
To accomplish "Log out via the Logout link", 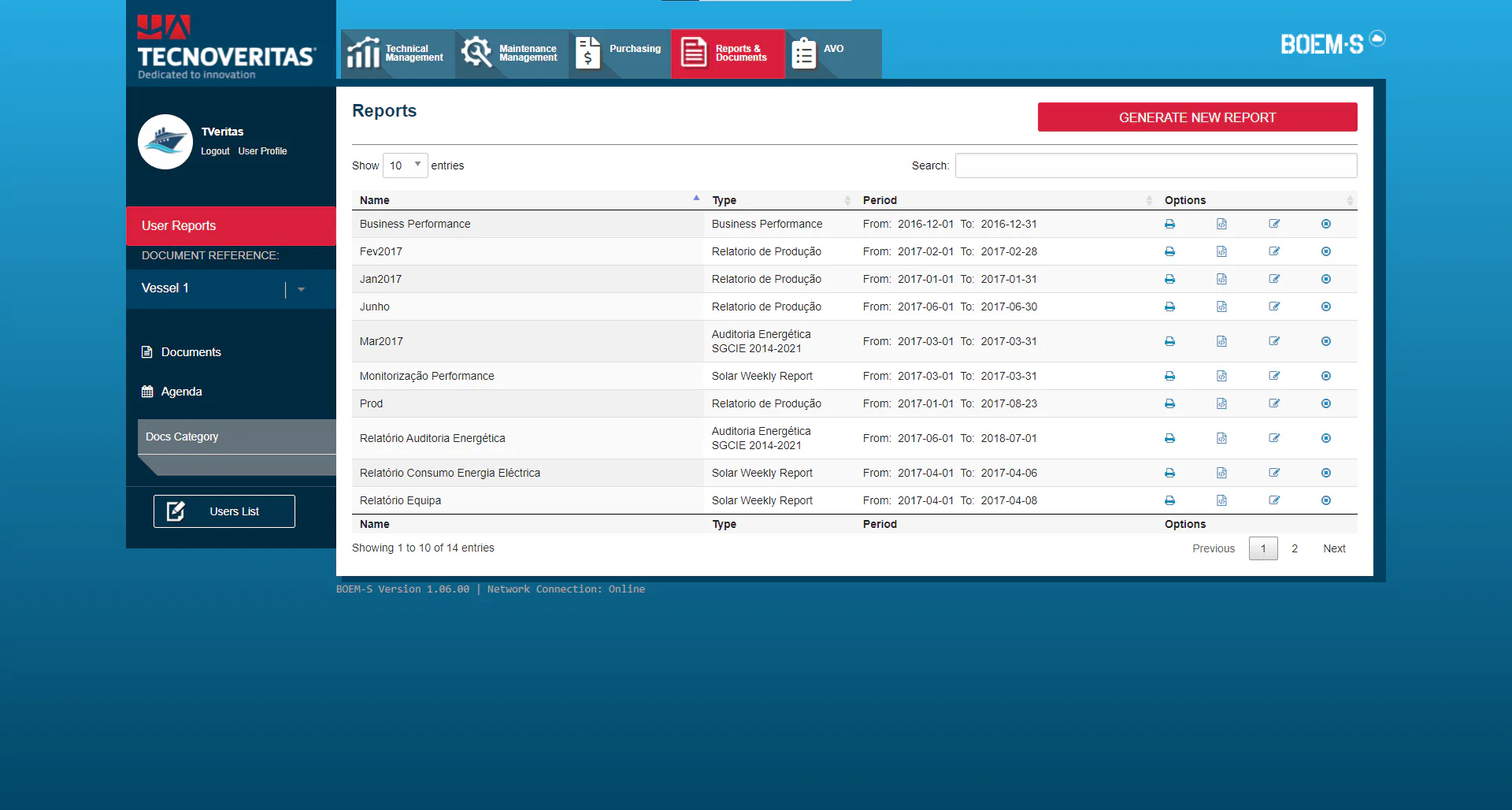I will pos(215,151).
